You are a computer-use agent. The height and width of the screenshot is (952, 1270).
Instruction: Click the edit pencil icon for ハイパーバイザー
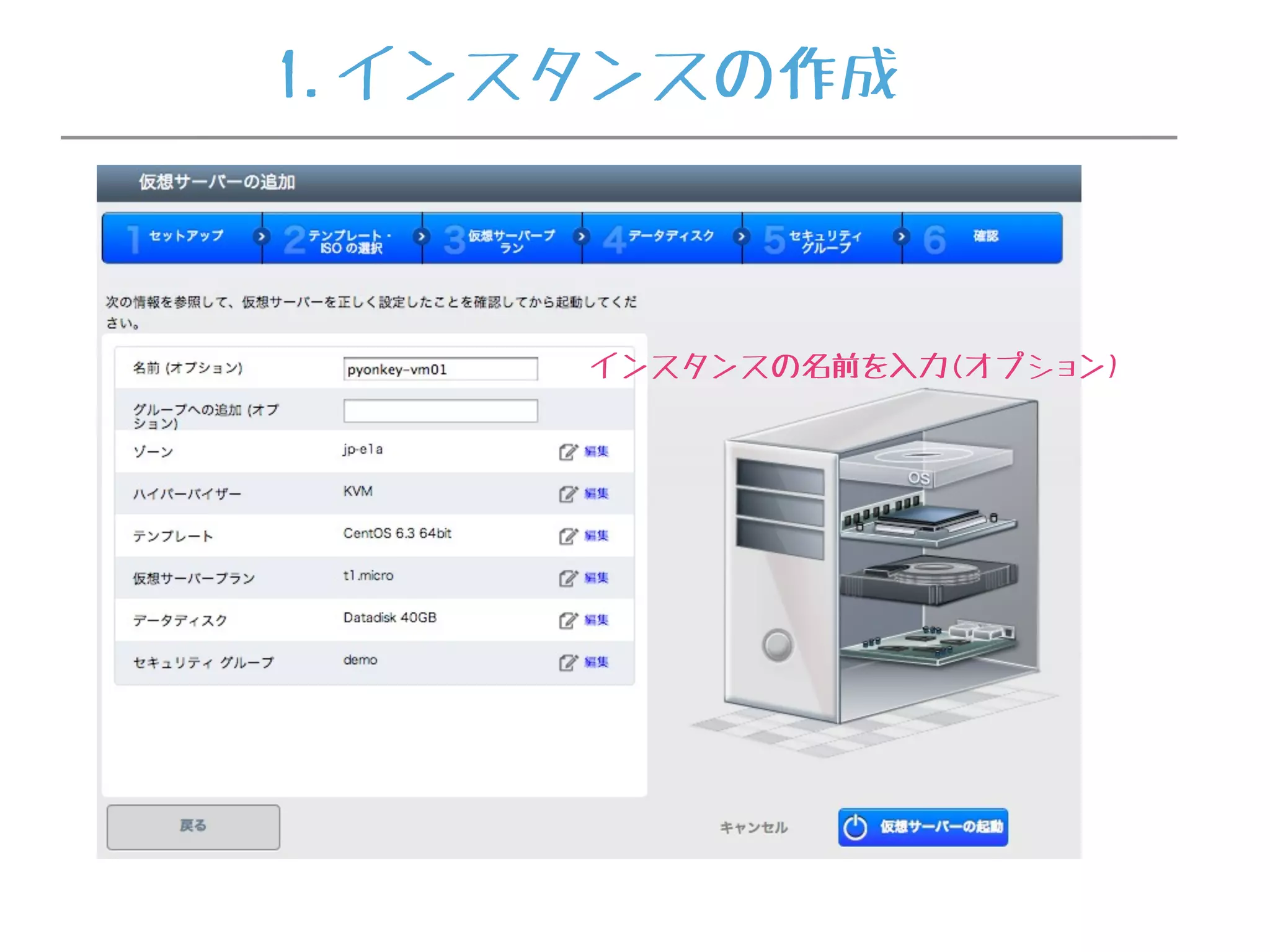[567, 494]
